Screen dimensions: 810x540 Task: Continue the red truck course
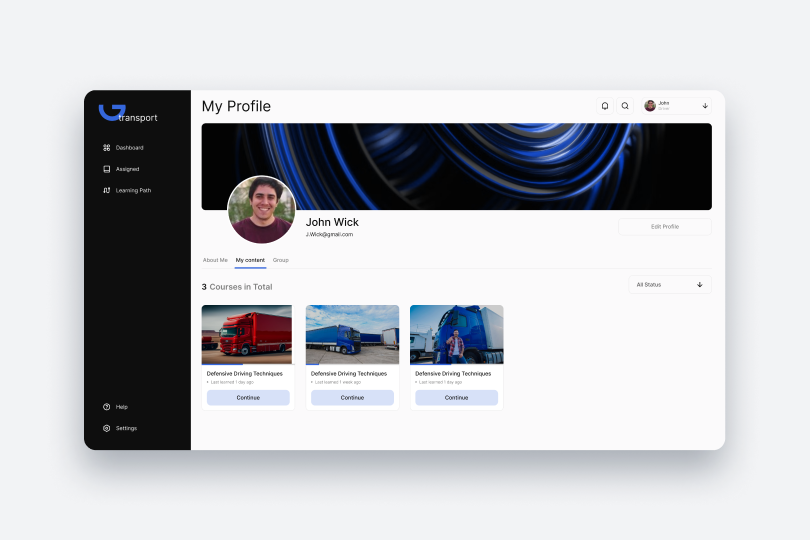248,397
